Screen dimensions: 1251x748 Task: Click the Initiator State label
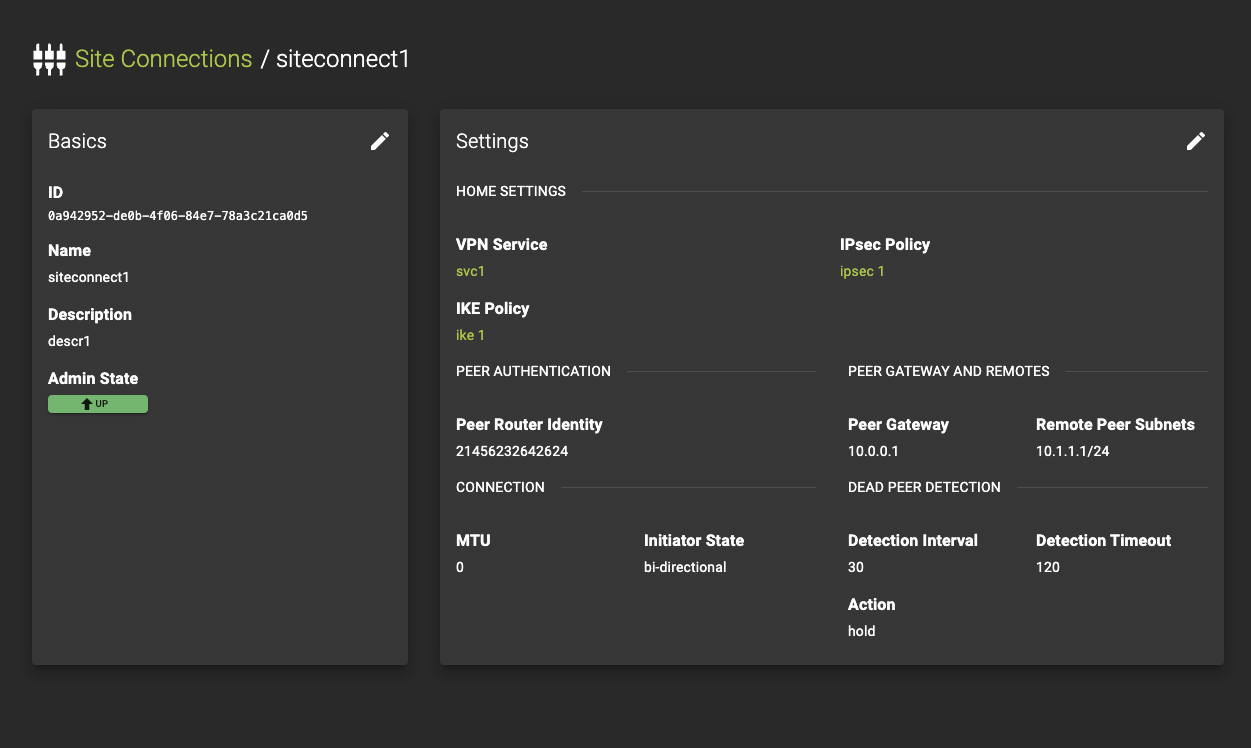[x=694, y=540]
